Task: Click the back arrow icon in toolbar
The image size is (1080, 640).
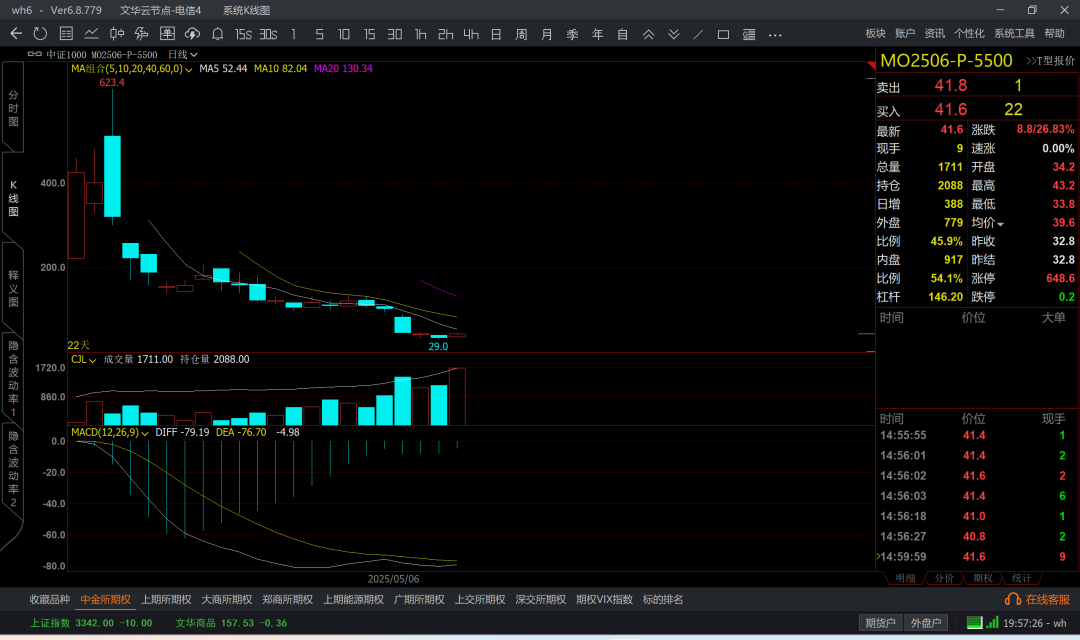Action: 17,34
